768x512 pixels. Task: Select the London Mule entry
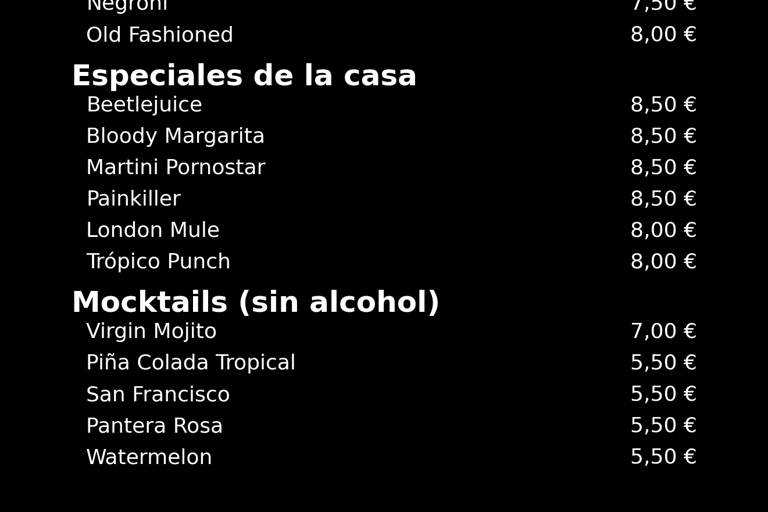153,230
